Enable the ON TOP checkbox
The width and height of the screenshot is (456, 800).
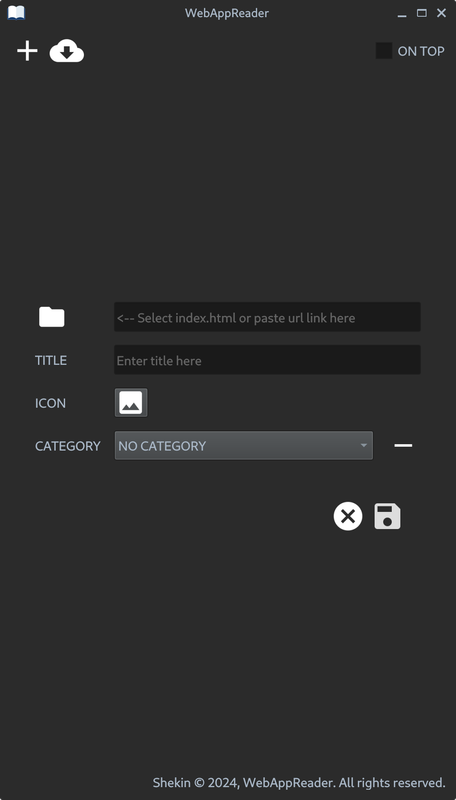pos(384,51)
